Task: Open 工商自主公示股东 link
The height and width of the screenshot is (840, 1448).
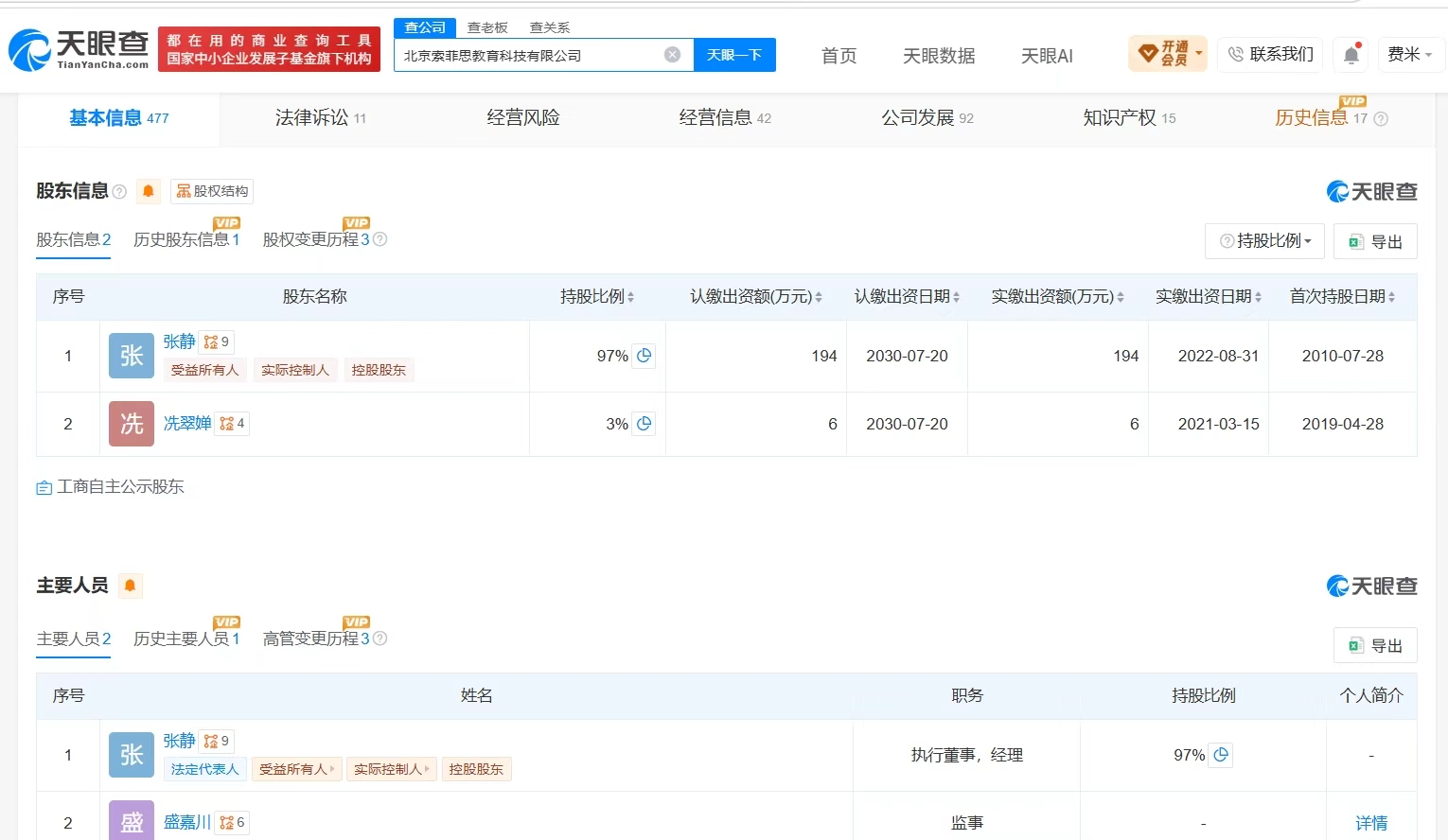Action: point(111,487)
